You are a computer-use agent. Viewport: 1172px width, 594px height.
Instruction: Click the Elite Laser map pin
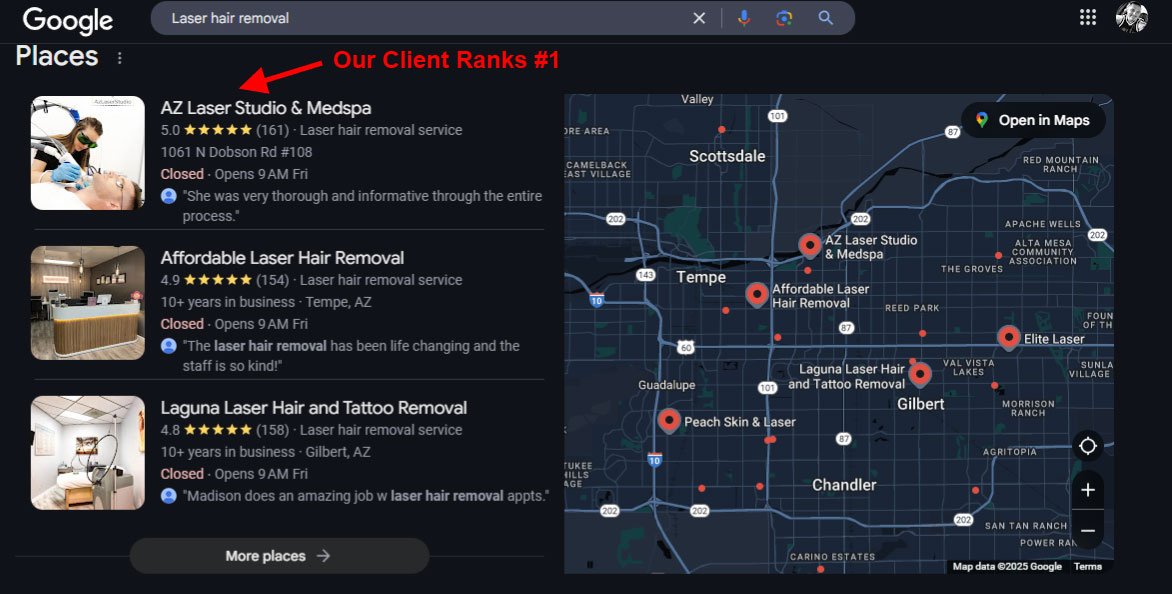[1008, 337]
